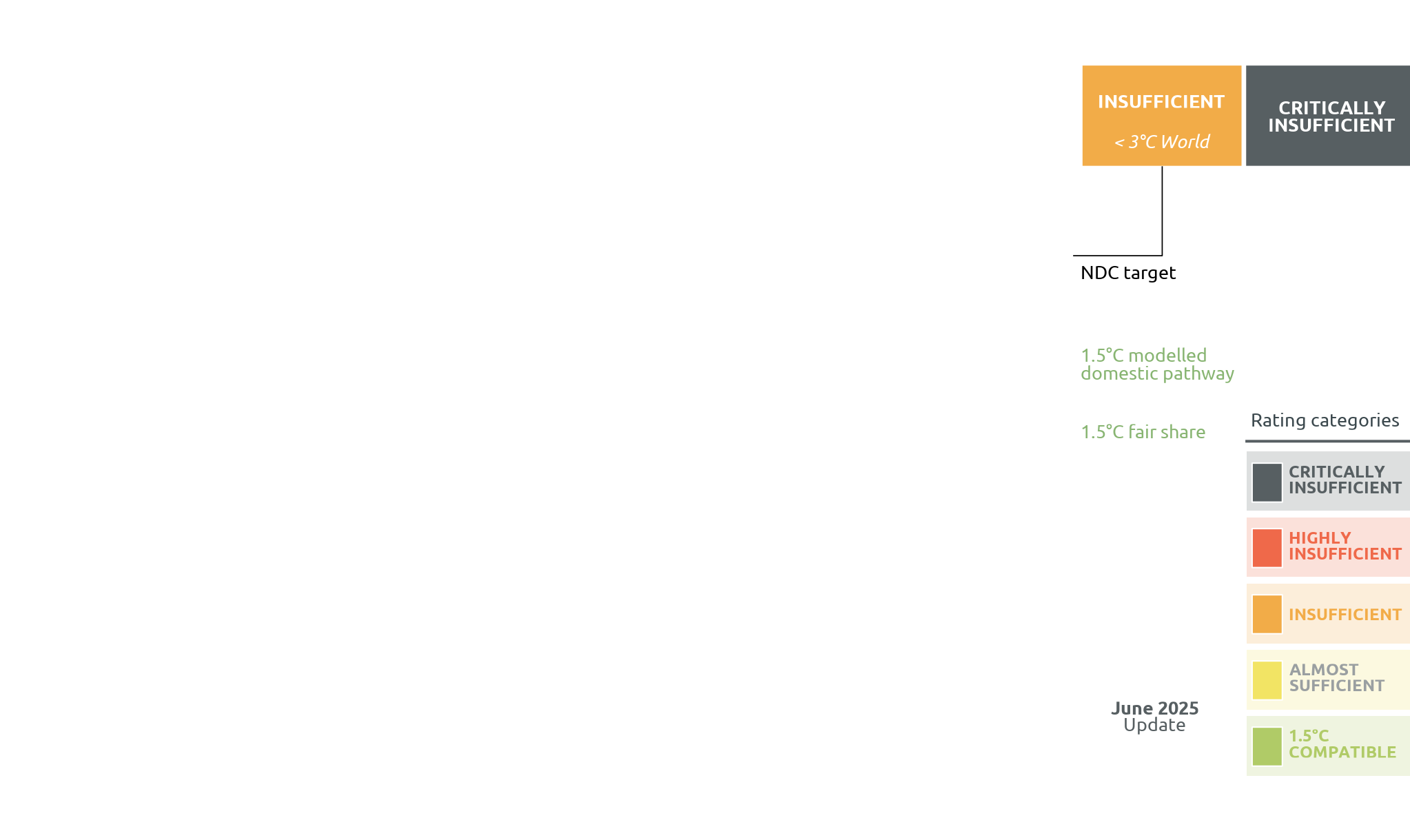Screen dimensions: 1410x840
Task: Click the large dark gray Critically Insufficient rating box
Action: [x=1327, y=116]
